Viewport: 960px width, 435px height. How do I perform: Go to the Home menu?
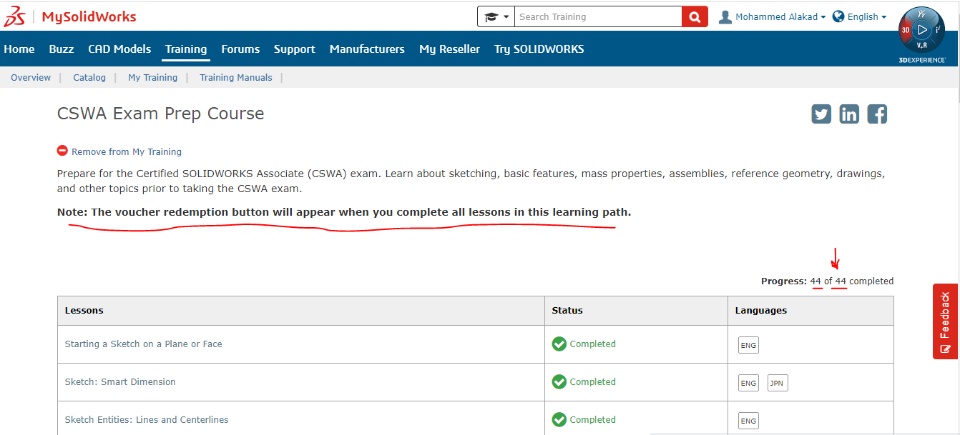point(19,49)
